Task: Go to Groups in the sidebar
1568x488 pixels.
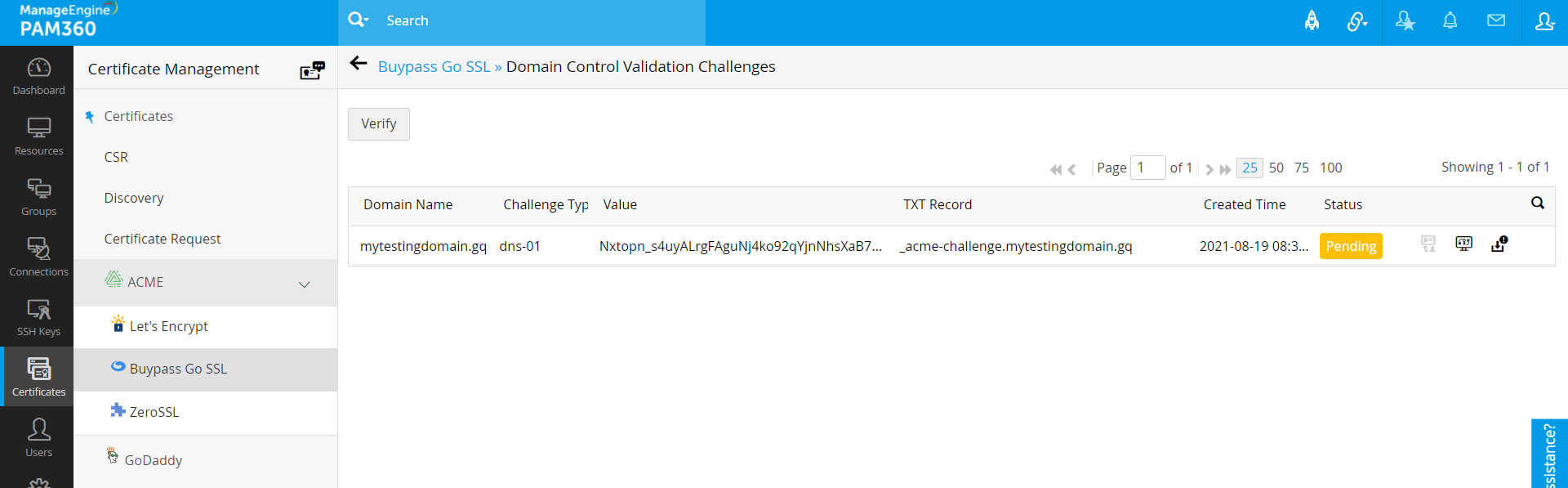Action: point(38,197)
